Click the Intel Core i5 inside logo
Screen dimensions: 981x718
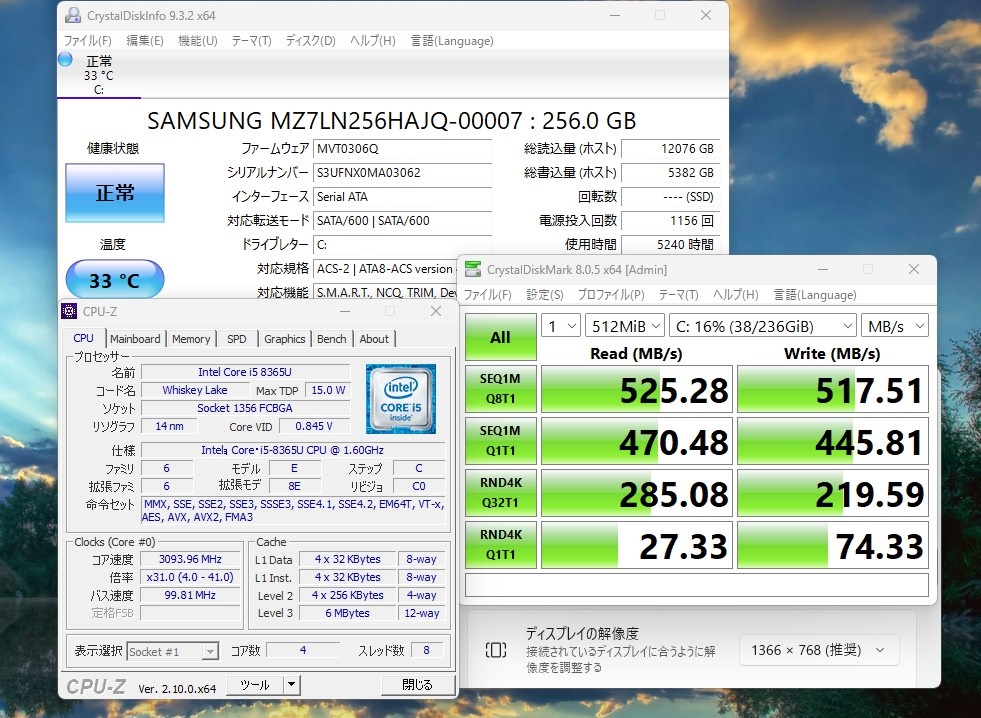point(400,398)
